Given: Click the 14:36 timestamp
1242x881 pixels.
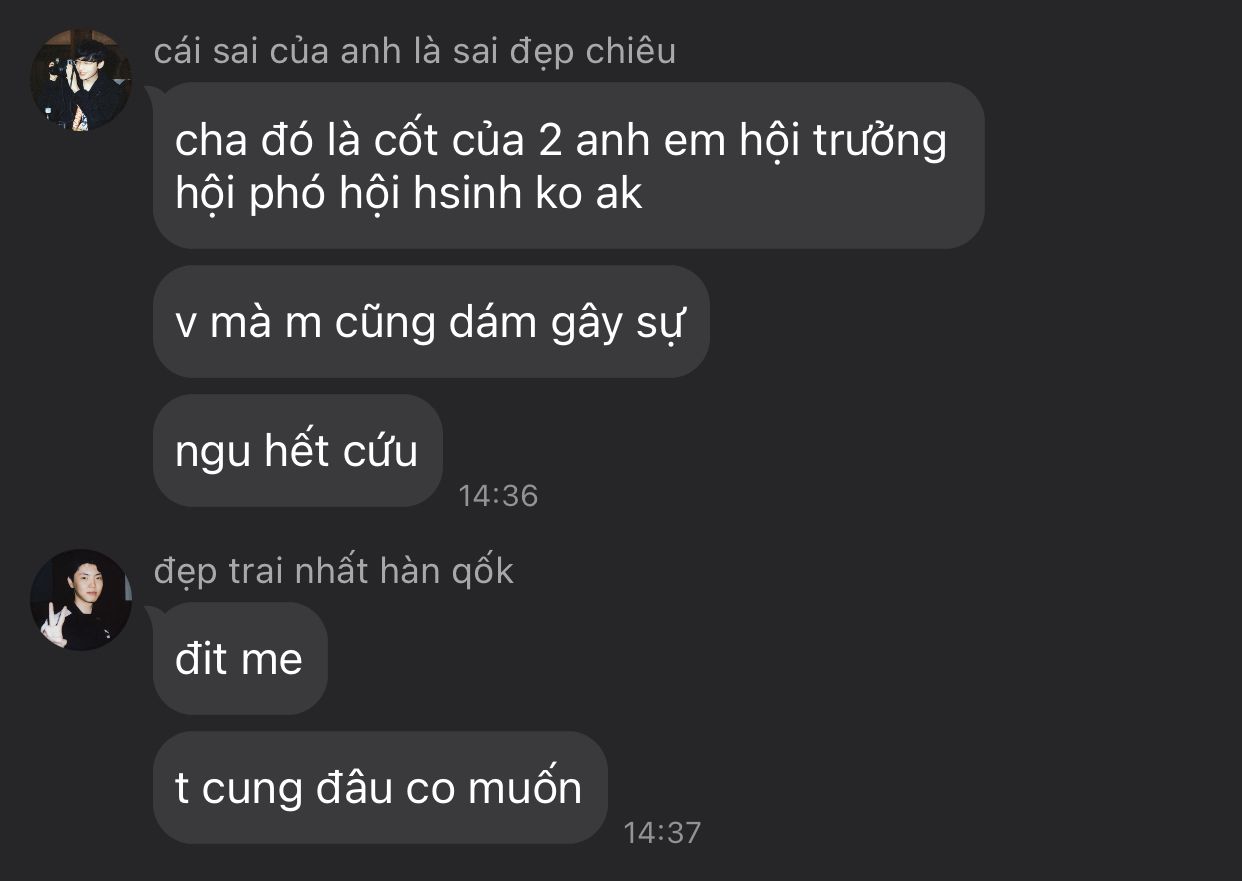Looking at the screenshot, I should click(498, 495).
